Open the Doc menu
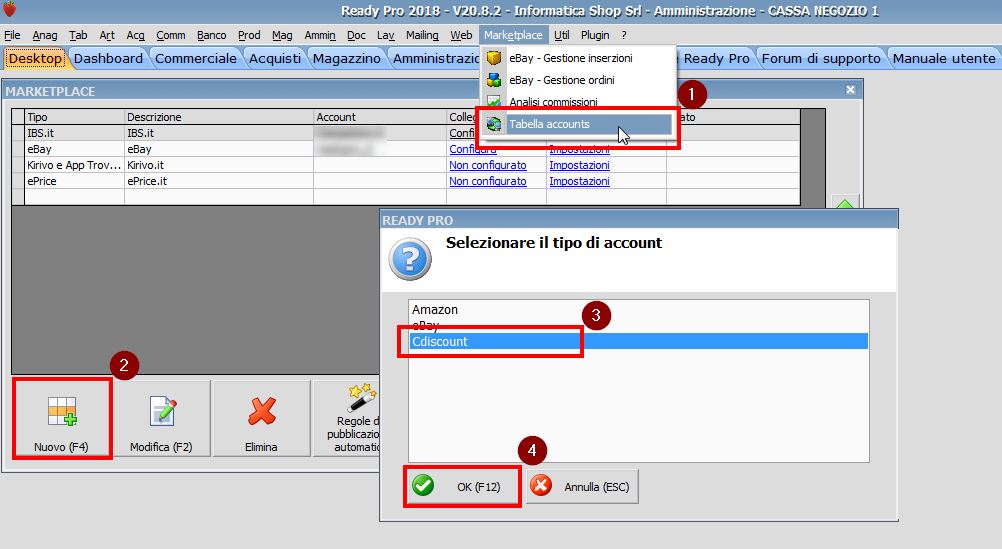This screenshot has width=1002, height=549. pyautogui.click(x=356, y=35)
